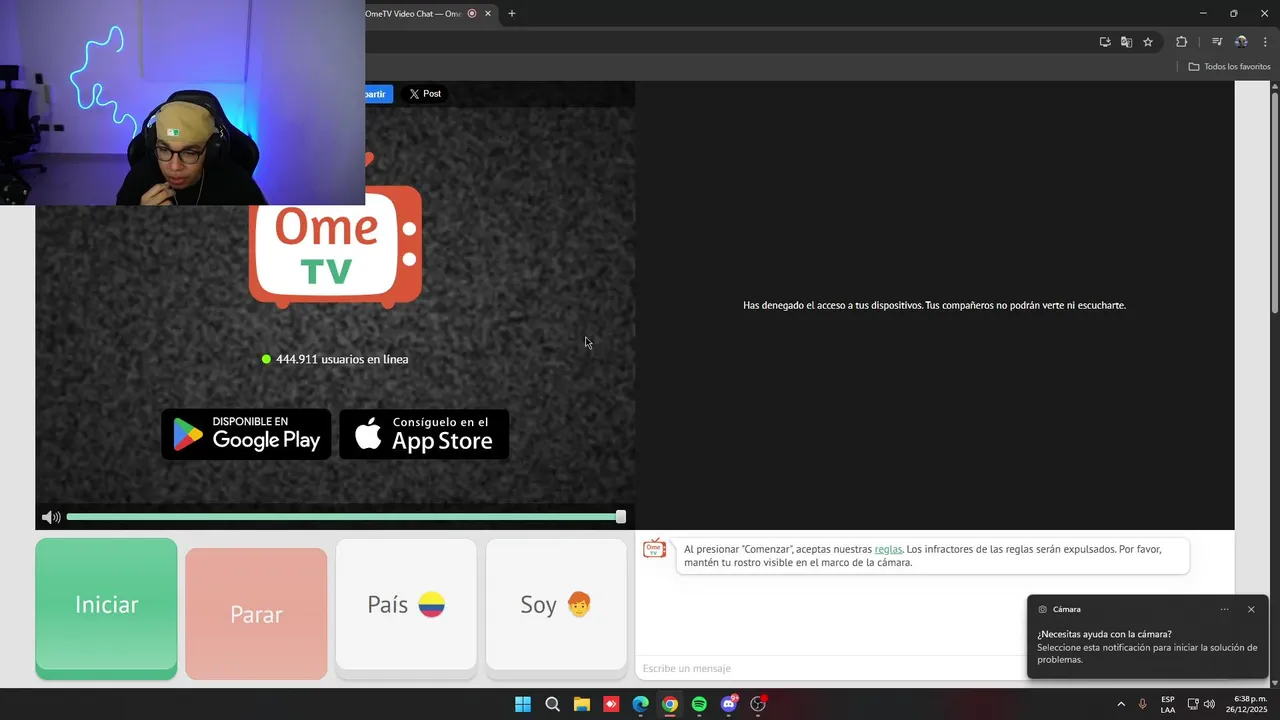The image size is (1280, 720).
Task: Click the install app icon in address bar
Action: 1105,42
